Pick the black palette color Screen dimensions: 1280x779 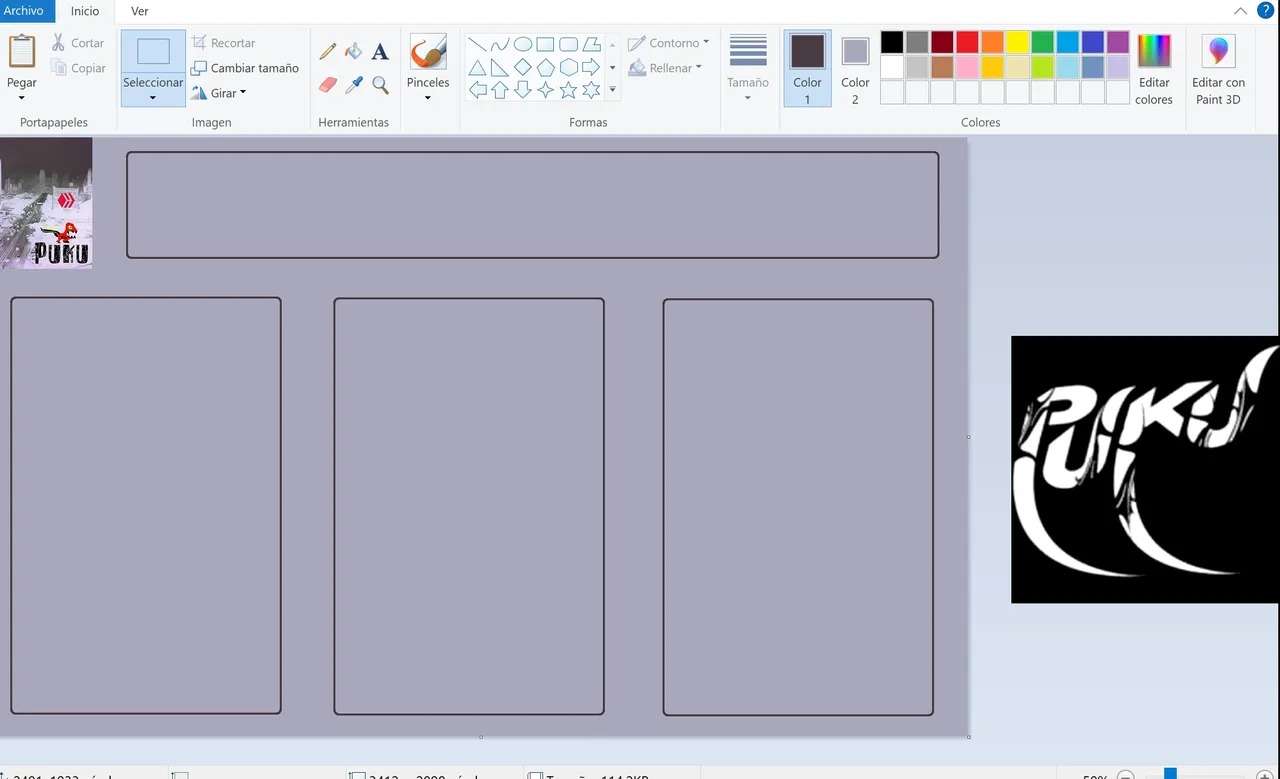[892, 42]
